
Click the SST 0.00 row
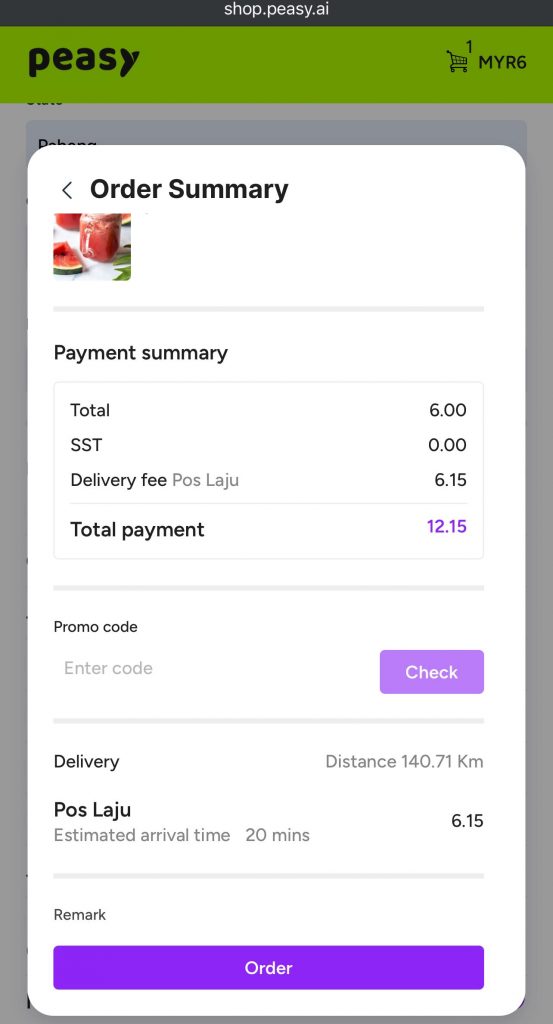268,445
